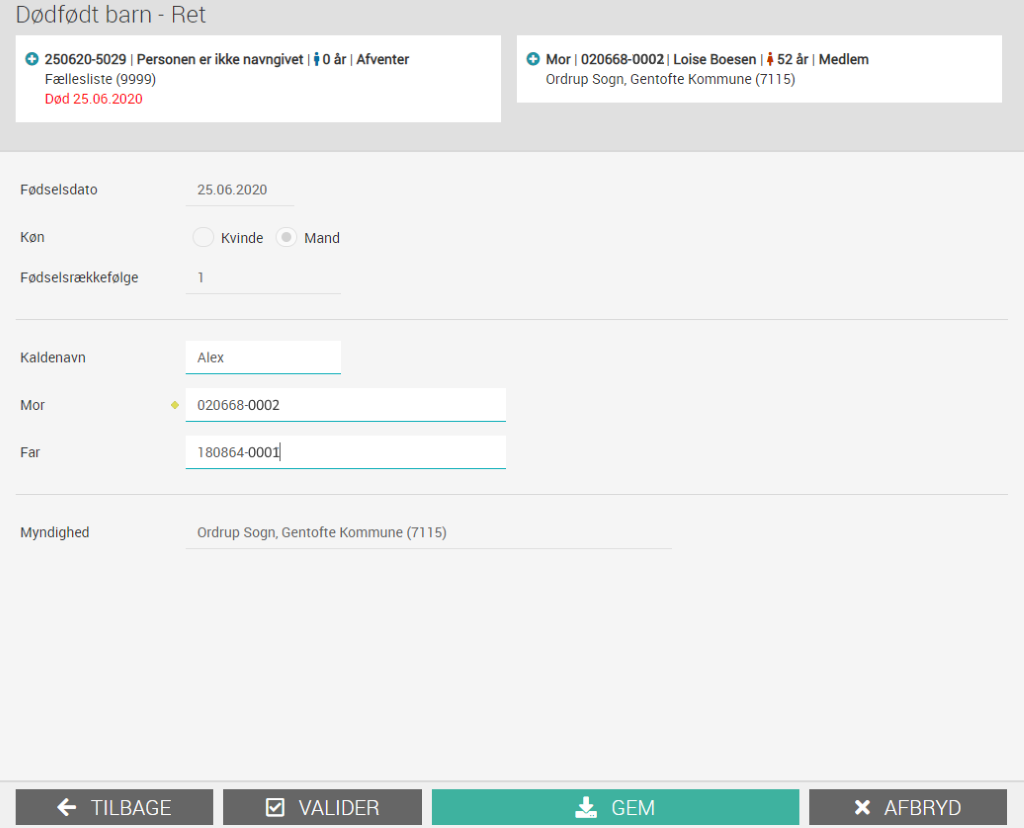Focus the Mor CPR input field
Screen dimensions: 1024x828
coord(345,405)
